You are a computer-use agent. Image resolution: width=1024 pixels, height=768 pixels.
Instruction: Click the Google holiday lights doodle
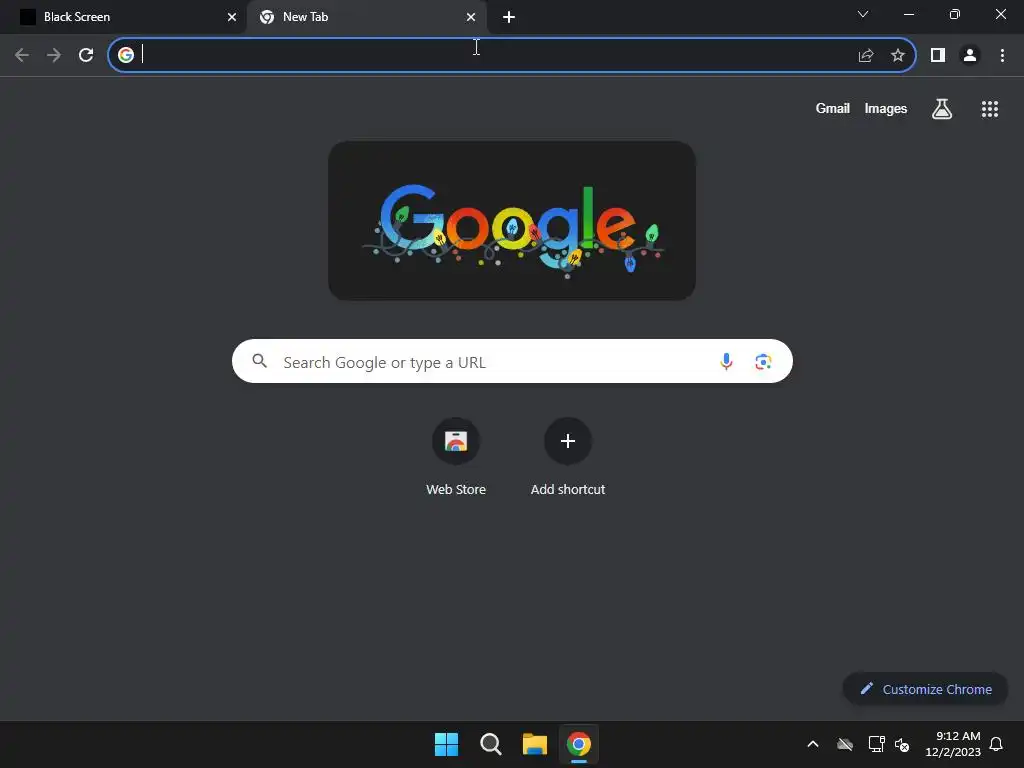tap(512, 221)
